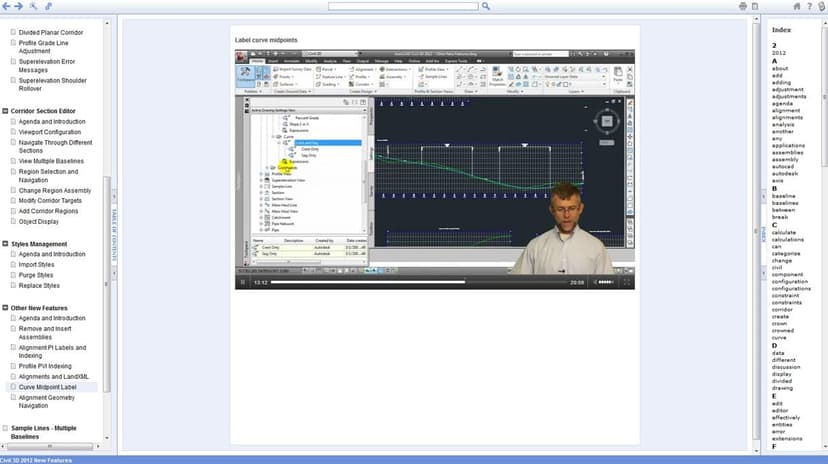Seek on the video progress bar
828x464 pixels.
(418, 282)
